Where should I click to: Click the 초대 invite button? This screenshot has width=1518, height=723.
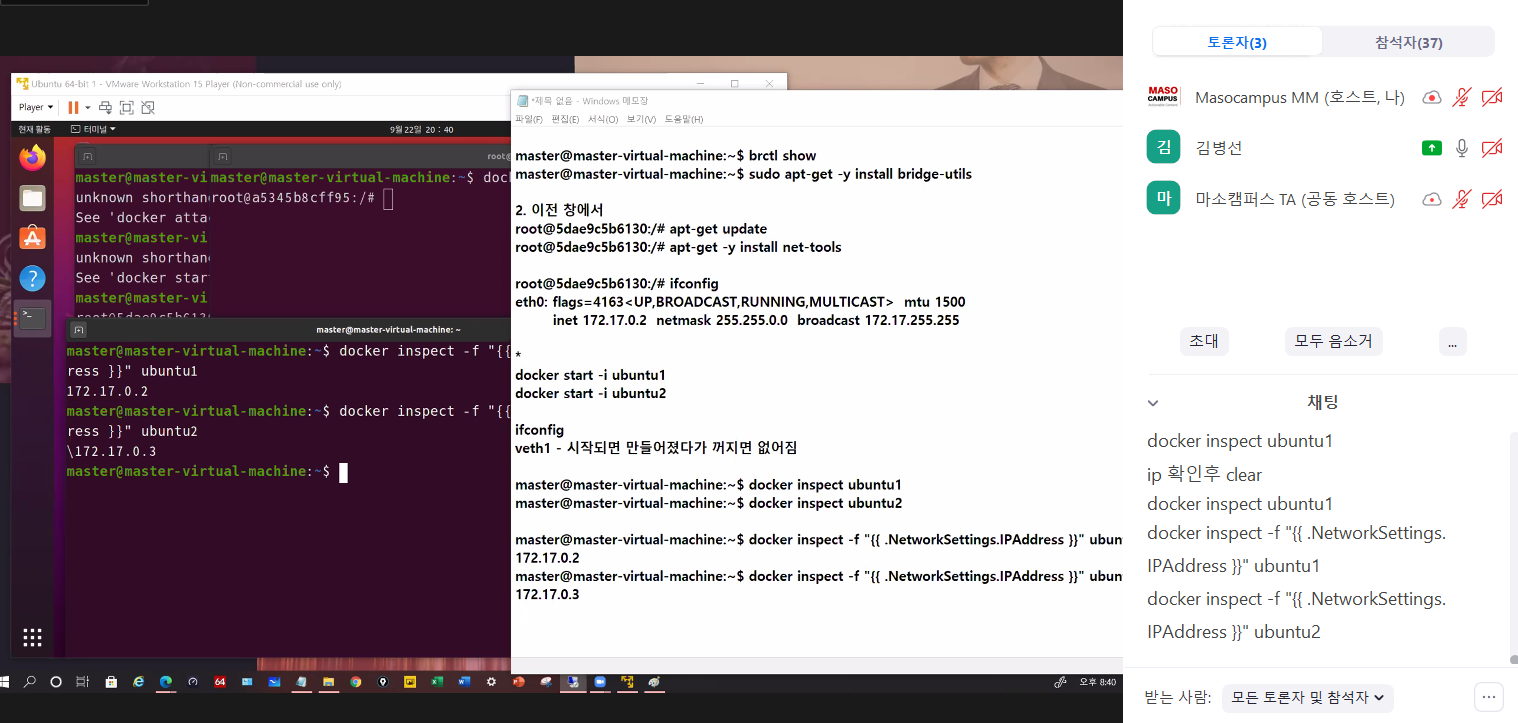1203,341
